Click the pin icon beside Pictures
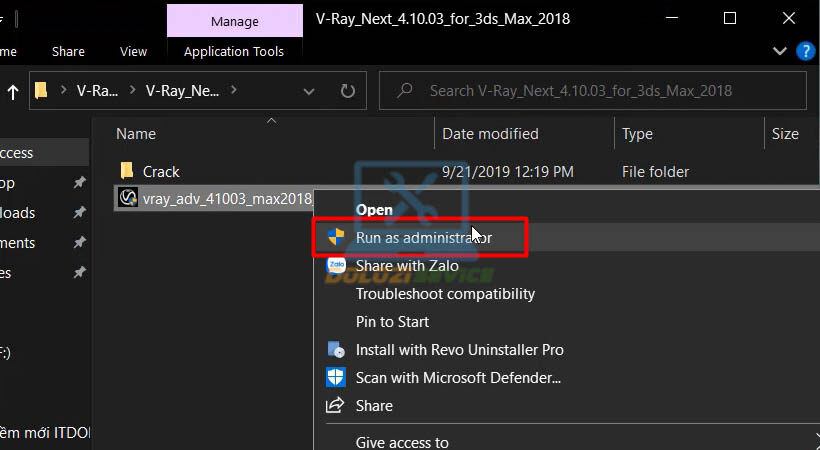The image size is (820, 450). click(79, 272)
